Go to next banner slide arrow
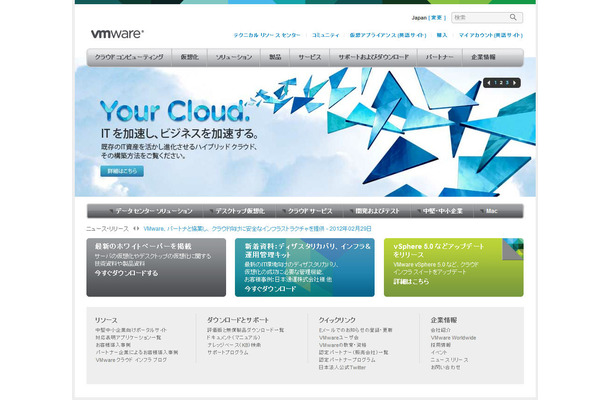The width and height of the screenshot is (610, 400). (x=515, y=82)
